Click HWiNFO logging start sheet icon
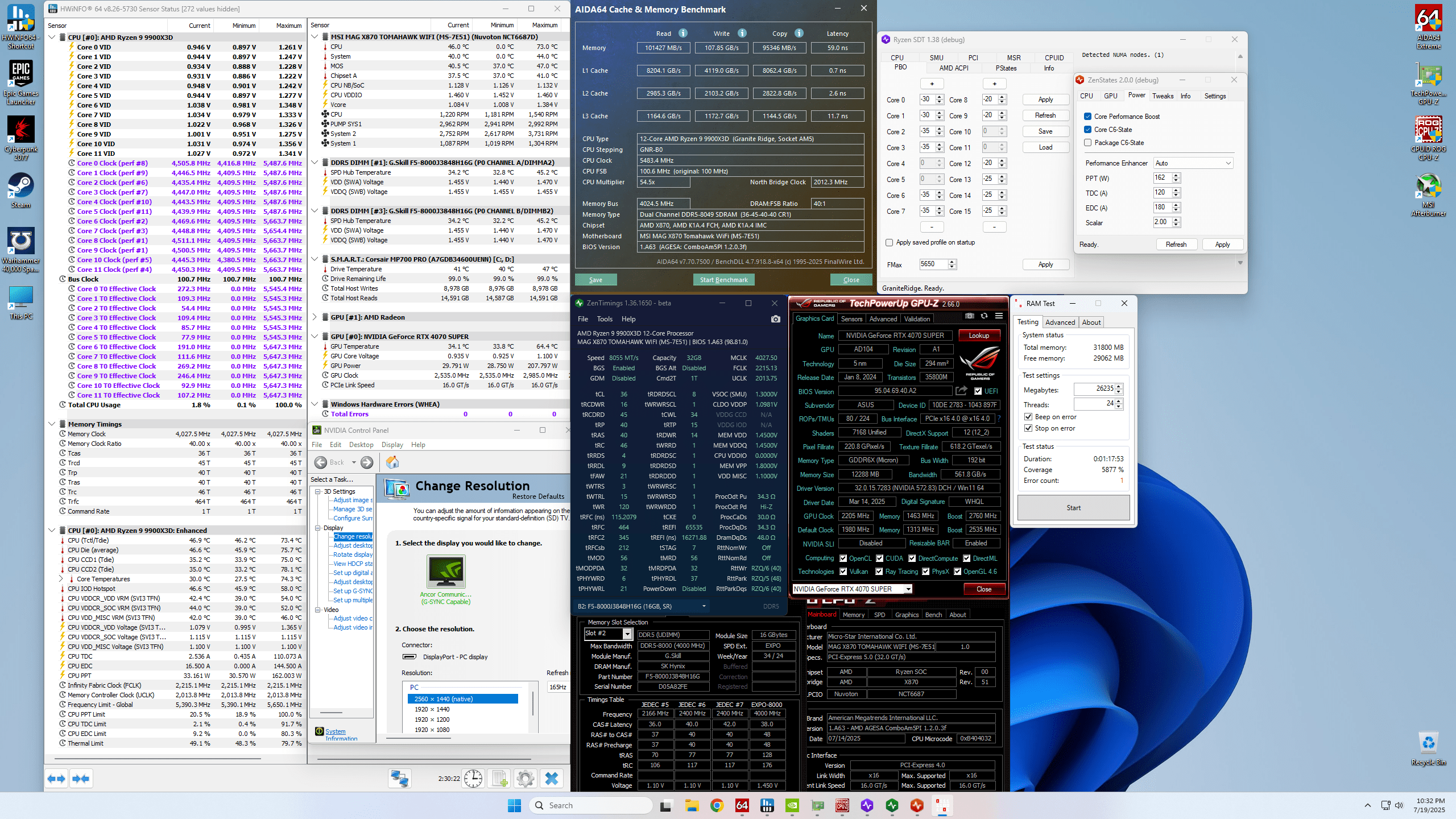Image resolution: width=1456 pixels, height=819 pixels. (x=499, y=779)
